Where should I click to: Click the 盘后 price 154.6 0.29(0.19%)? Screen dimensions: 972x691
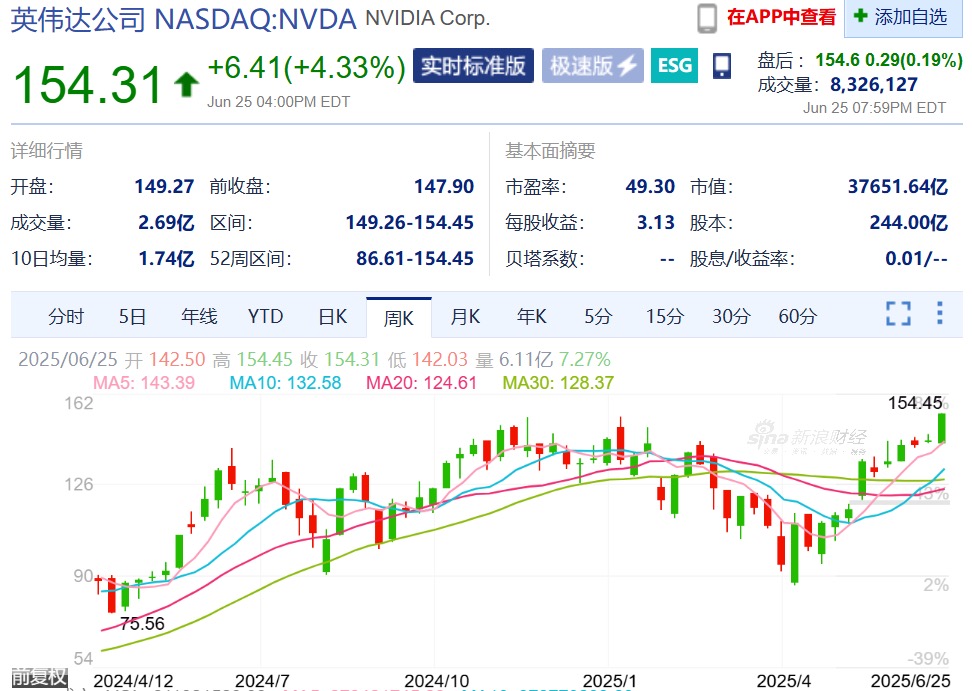pos(889,60)
